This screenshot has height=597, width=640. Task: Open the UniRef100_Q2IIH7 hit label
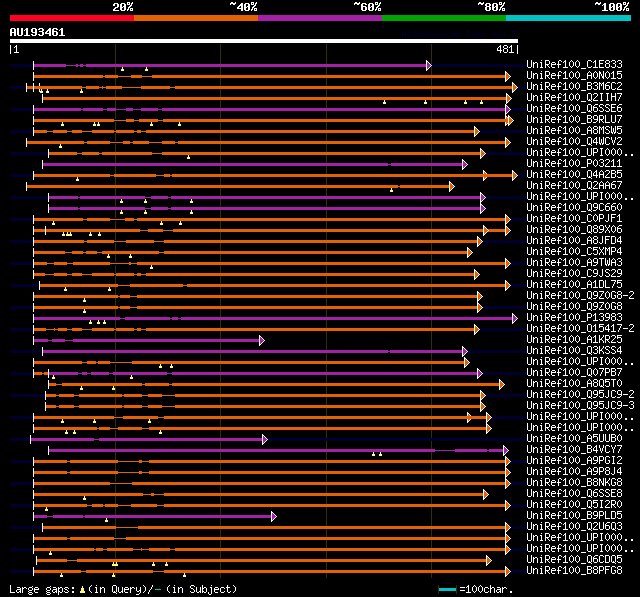tap(574, 98)
